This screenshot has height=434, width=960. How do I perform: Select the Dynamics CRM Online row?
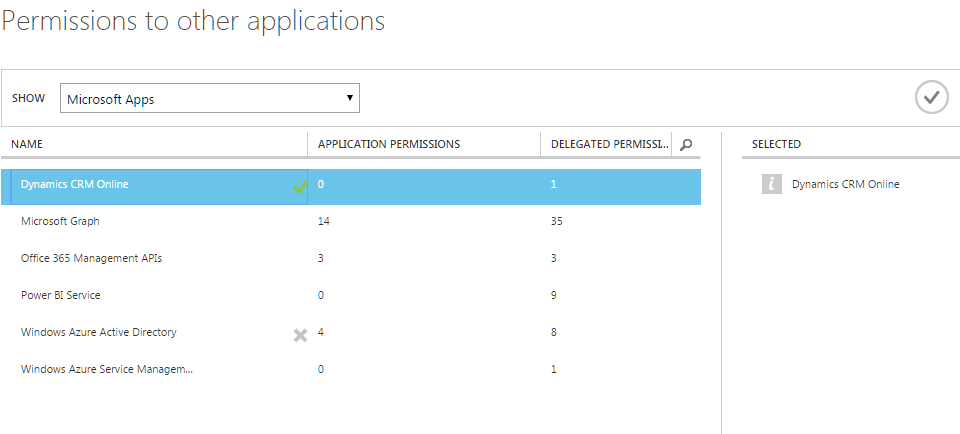pos(351,187)
